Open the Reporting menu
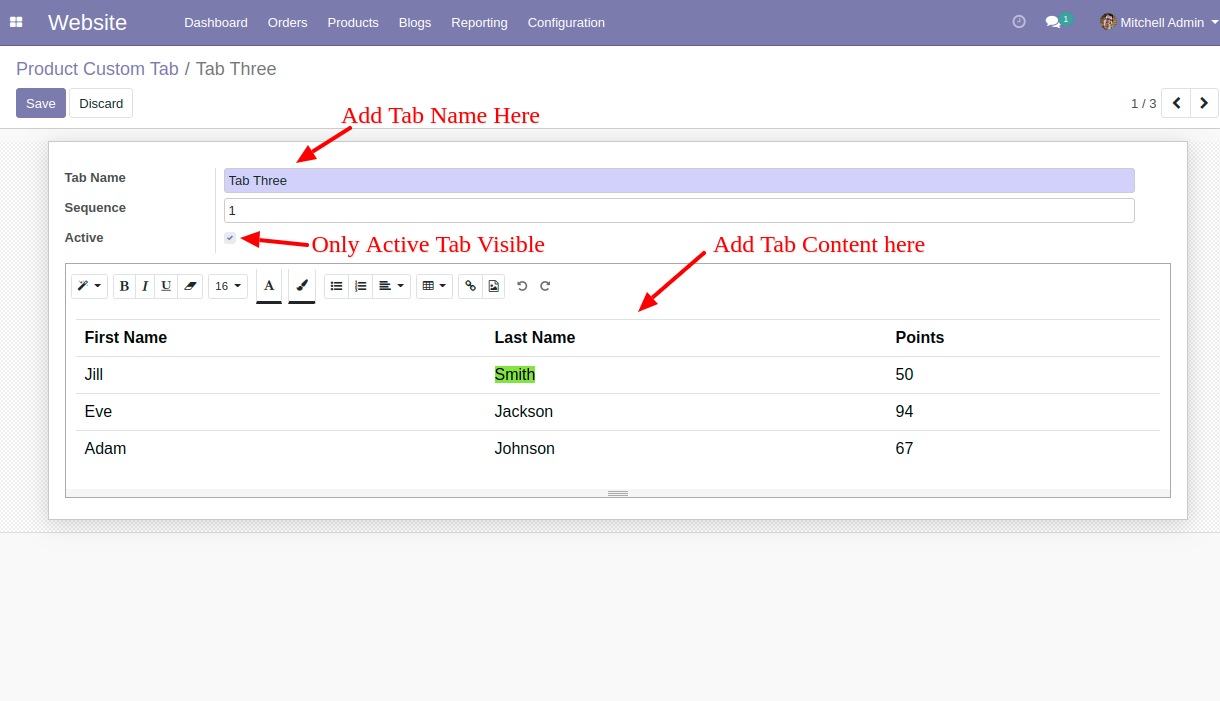The image size is (1220, 701). (479, 22)
